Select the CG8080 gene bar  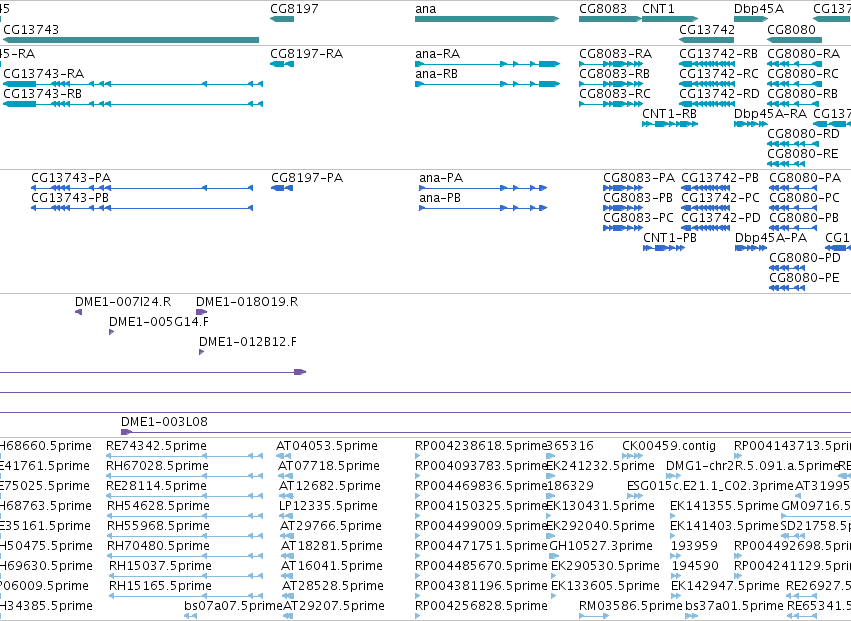click(x=795, y=40)
